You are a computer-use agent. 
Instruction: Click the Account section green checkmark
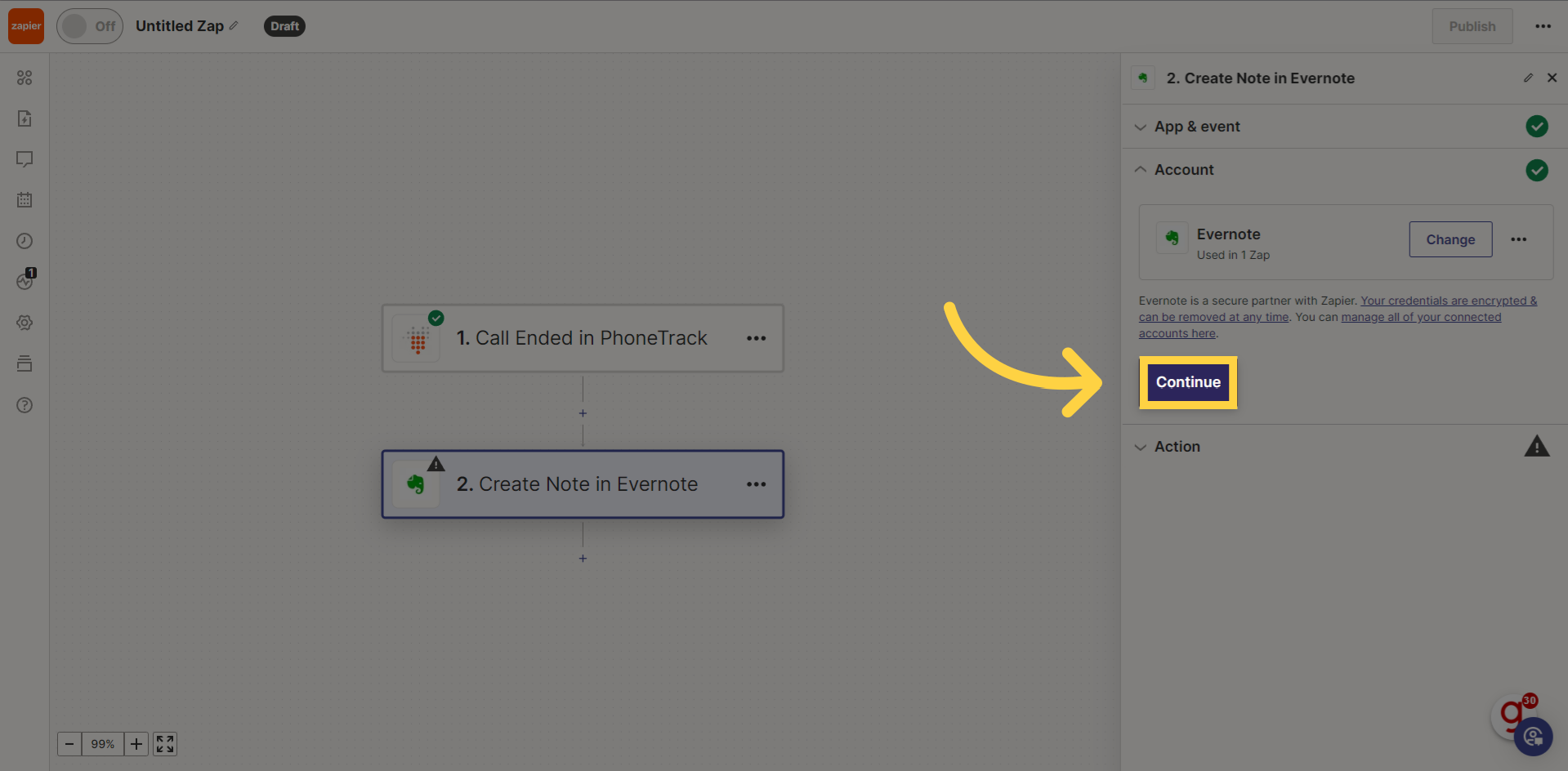coord(1537,170)
